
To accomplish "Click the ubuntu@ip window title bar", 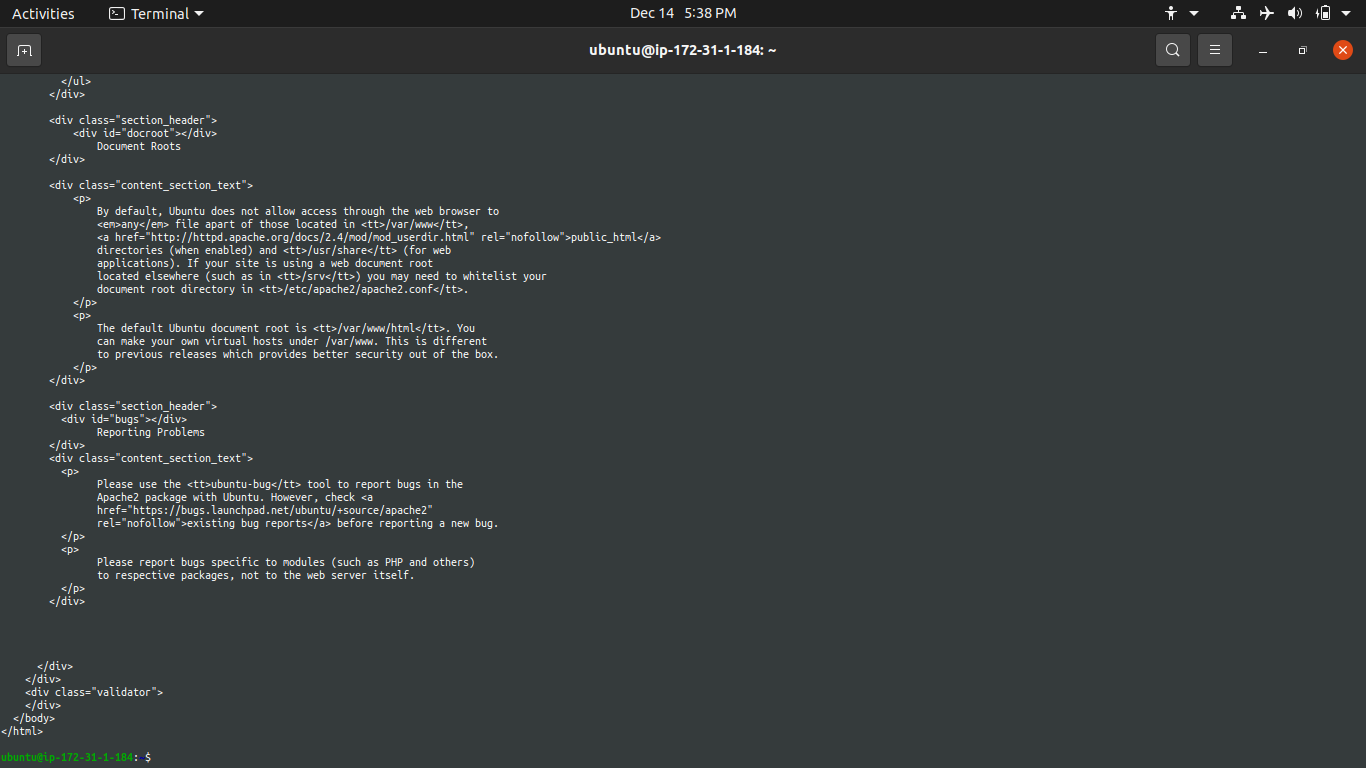I will pos(683,49).
